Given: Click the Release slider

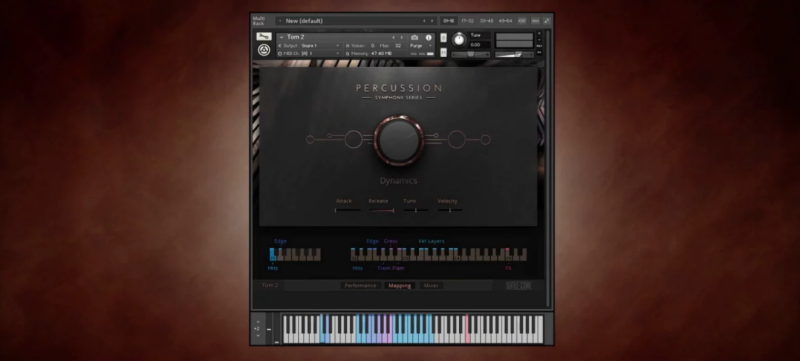Looking at the screenshot, I should 382,210.
